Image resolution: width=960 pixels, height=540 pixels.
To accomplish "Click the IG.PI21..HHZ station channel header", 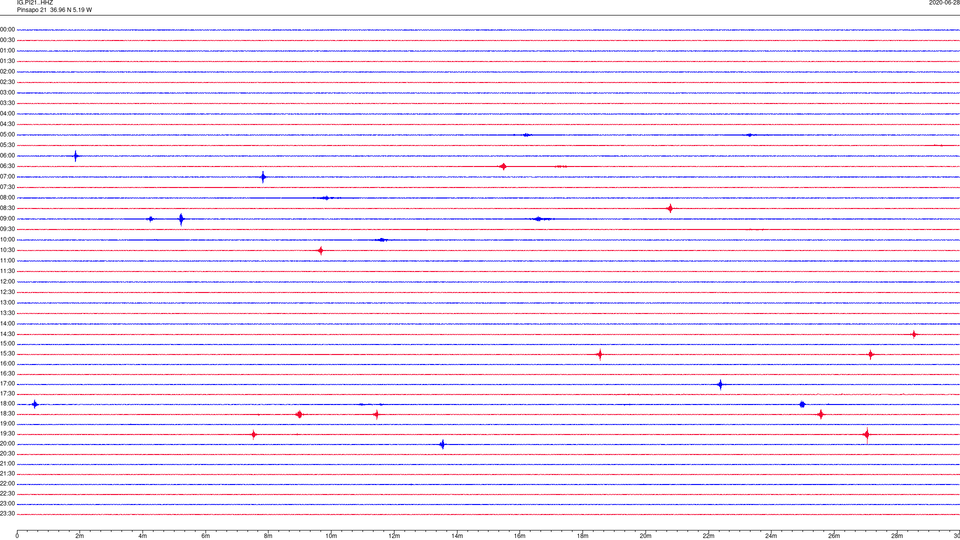I will [35, 3].
